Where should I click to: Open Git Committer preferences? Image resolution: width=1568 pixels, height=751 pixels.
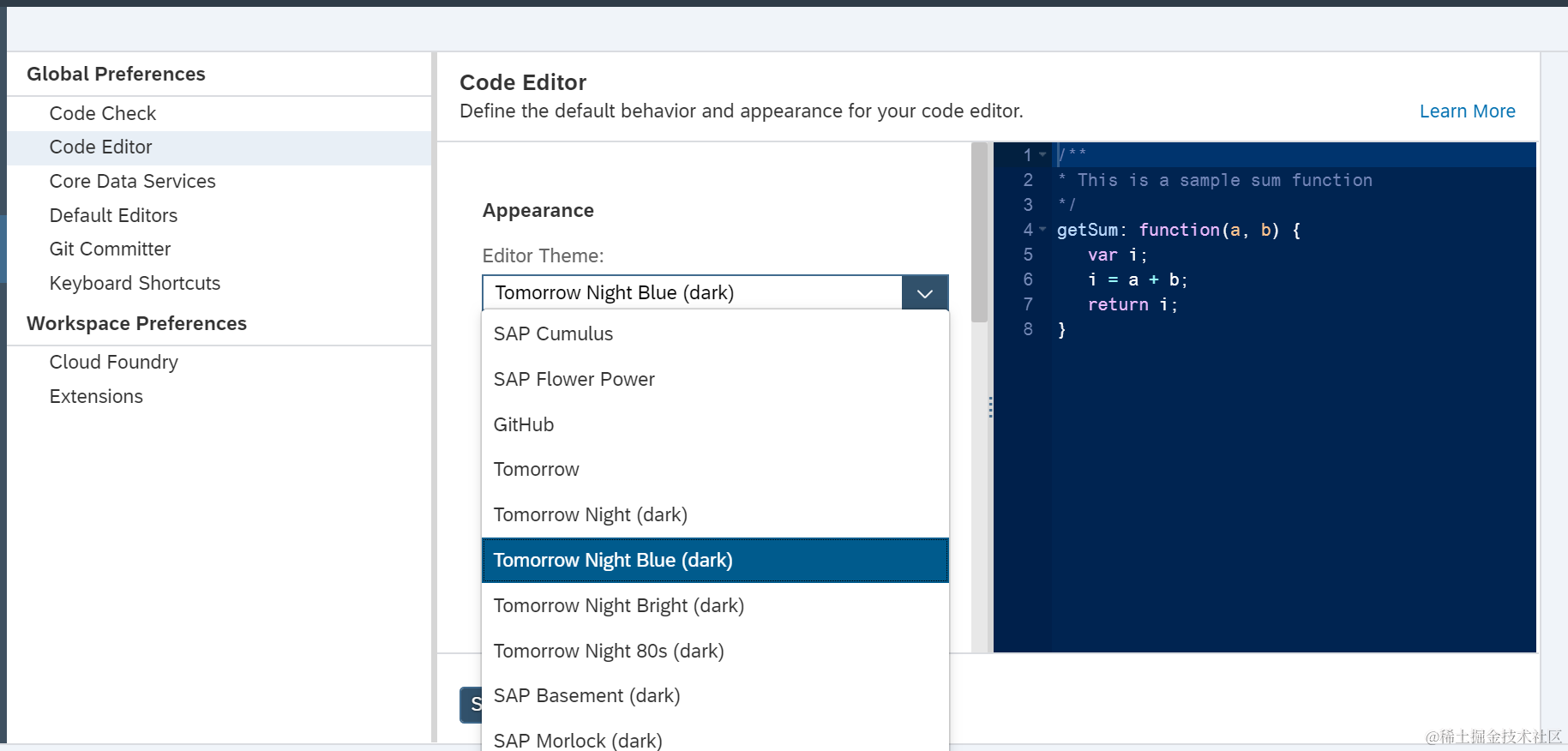coord(110,249)
